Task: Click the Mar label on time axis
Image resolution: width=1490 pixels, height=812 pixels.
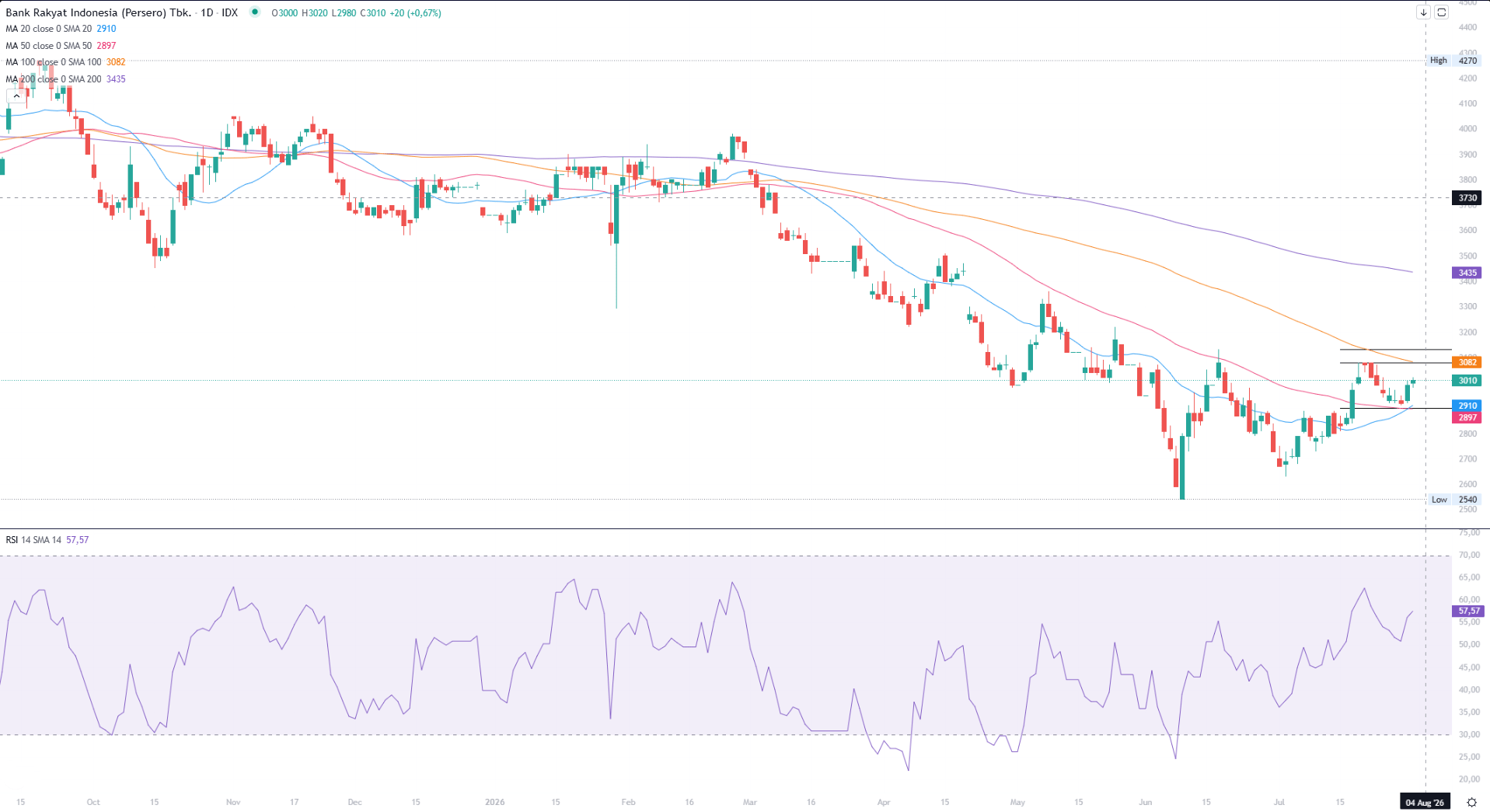Action: point(749,802)
